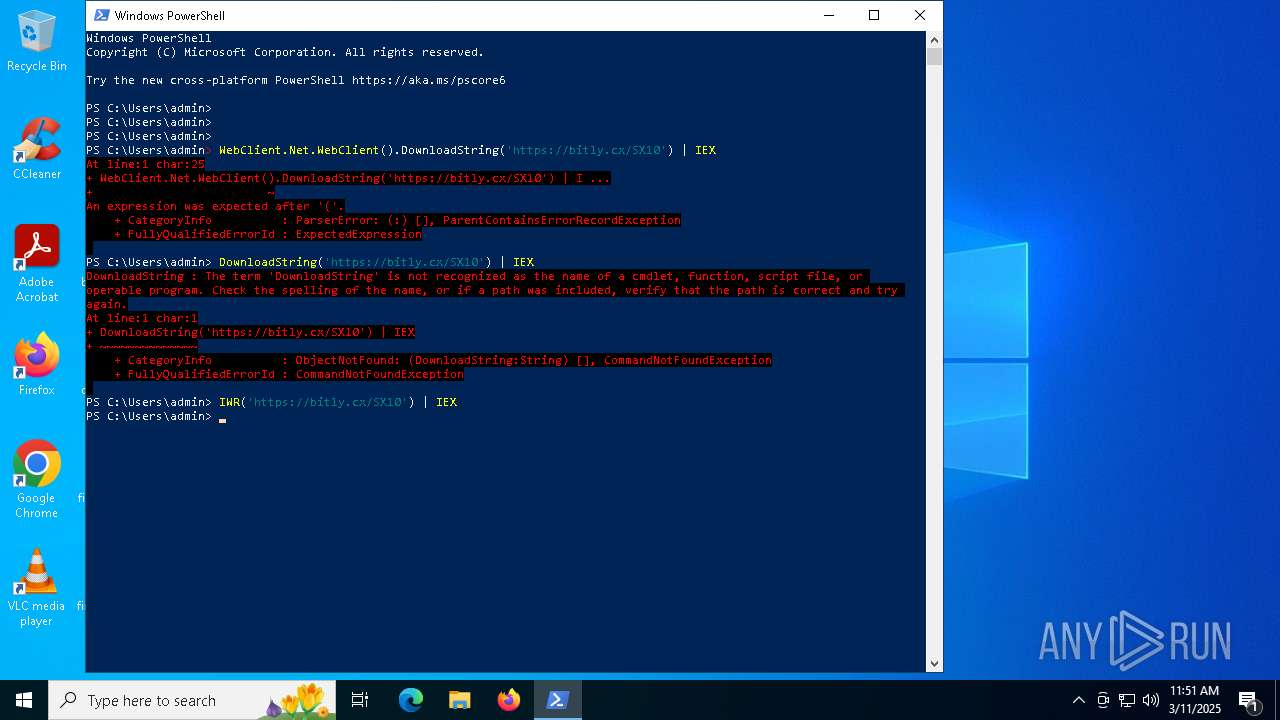Image resolution: width=1280 pixels, height=720 pixels.
Task: Select the Google Chrome desktop icon
Action: click(37, 479)
